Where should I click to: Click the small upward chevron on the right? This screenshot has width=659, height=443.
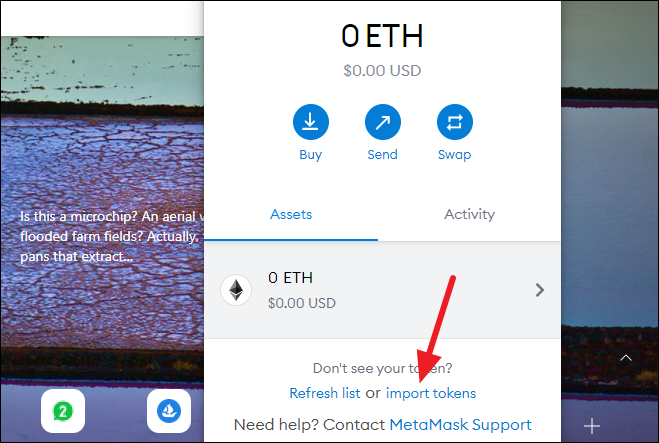[x=626, y=358]
